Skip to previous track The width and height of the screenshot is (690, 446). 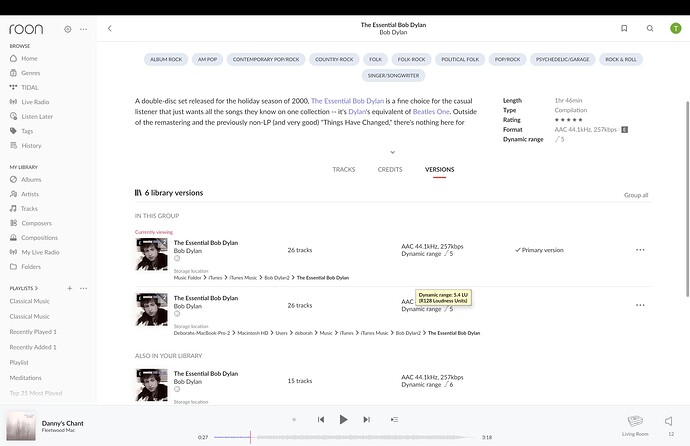point(321,420)
